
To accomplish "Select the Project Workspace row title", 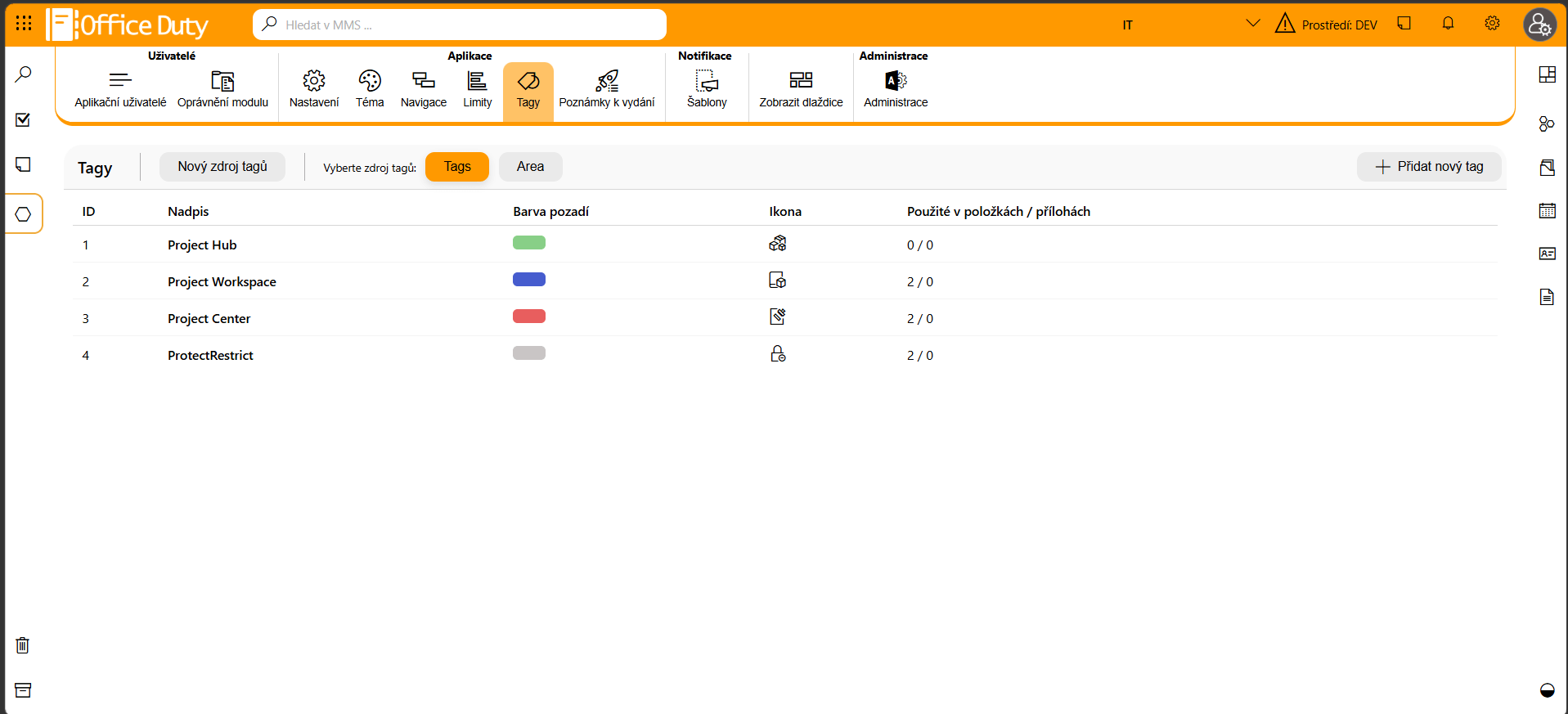I will [x=222, y=281].
